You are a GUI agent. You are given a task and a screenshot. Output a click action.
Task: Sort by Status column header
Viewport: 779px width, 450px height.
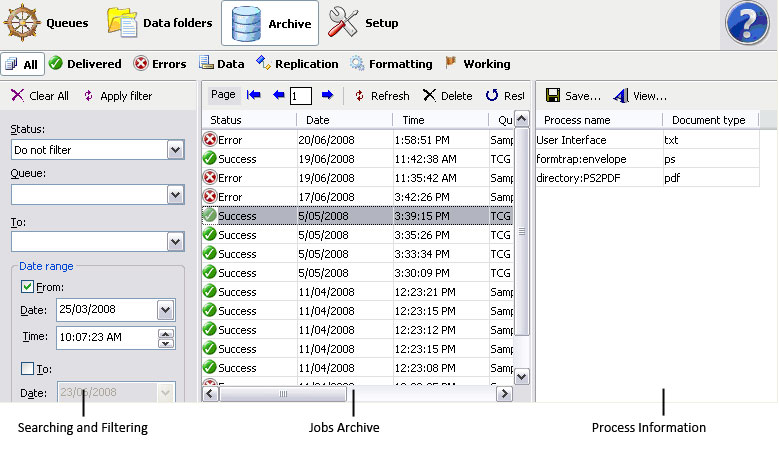[x=249, y=120]
